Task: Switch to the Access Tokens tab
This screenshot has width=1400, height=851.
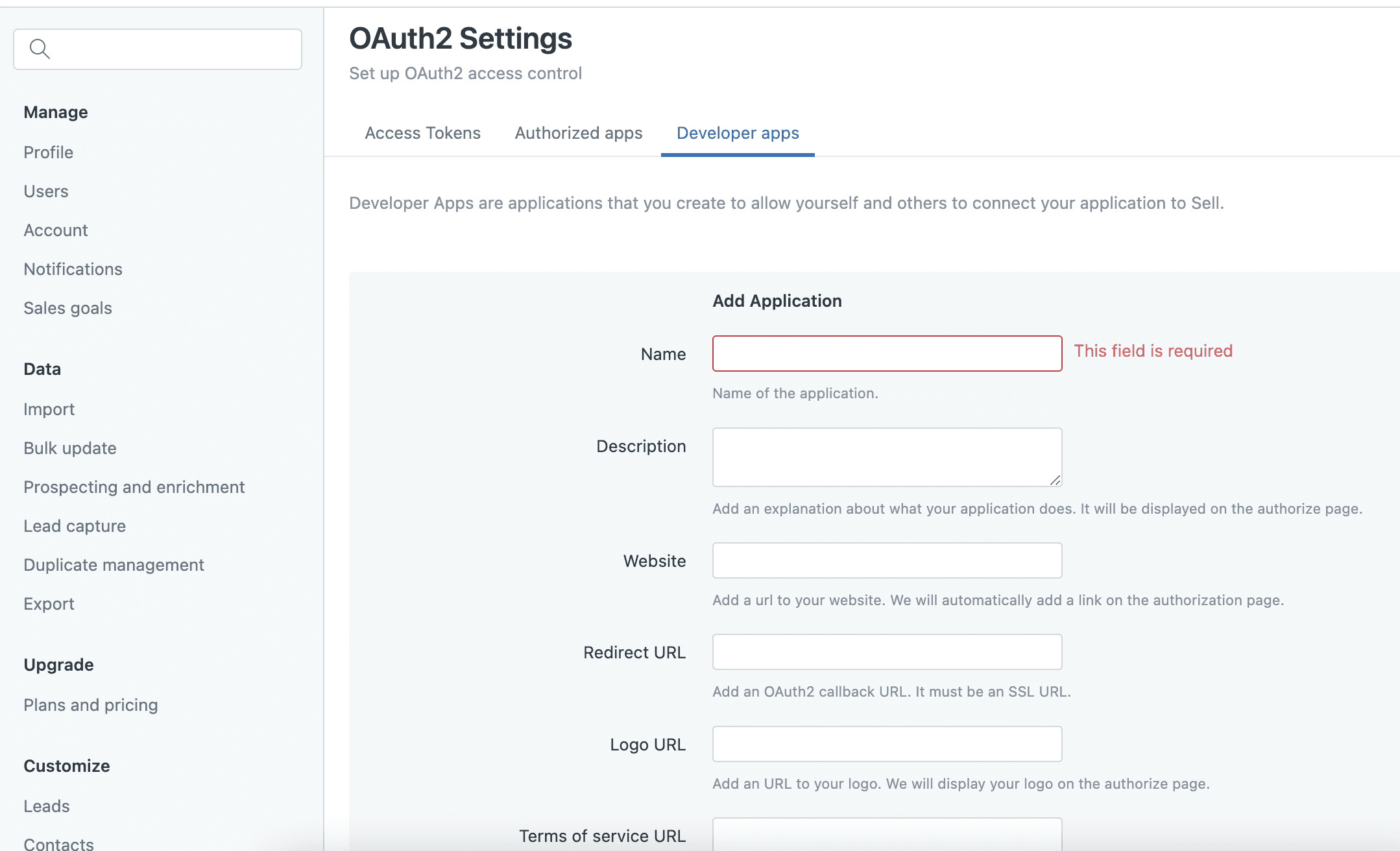Action: (x=422, y=133)
